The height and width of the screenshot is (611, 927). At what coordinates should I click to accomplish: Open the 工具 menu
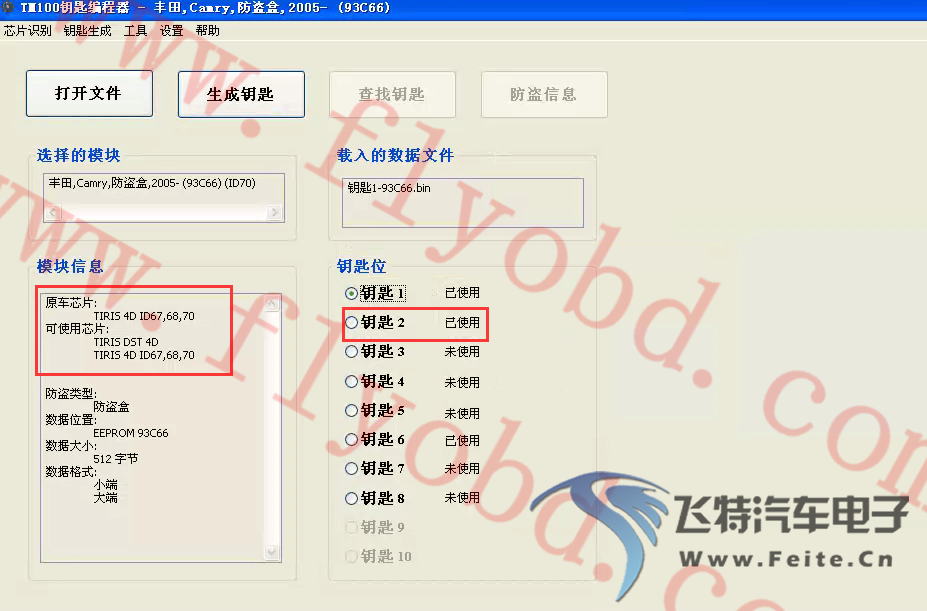click(x=135, y=31)
